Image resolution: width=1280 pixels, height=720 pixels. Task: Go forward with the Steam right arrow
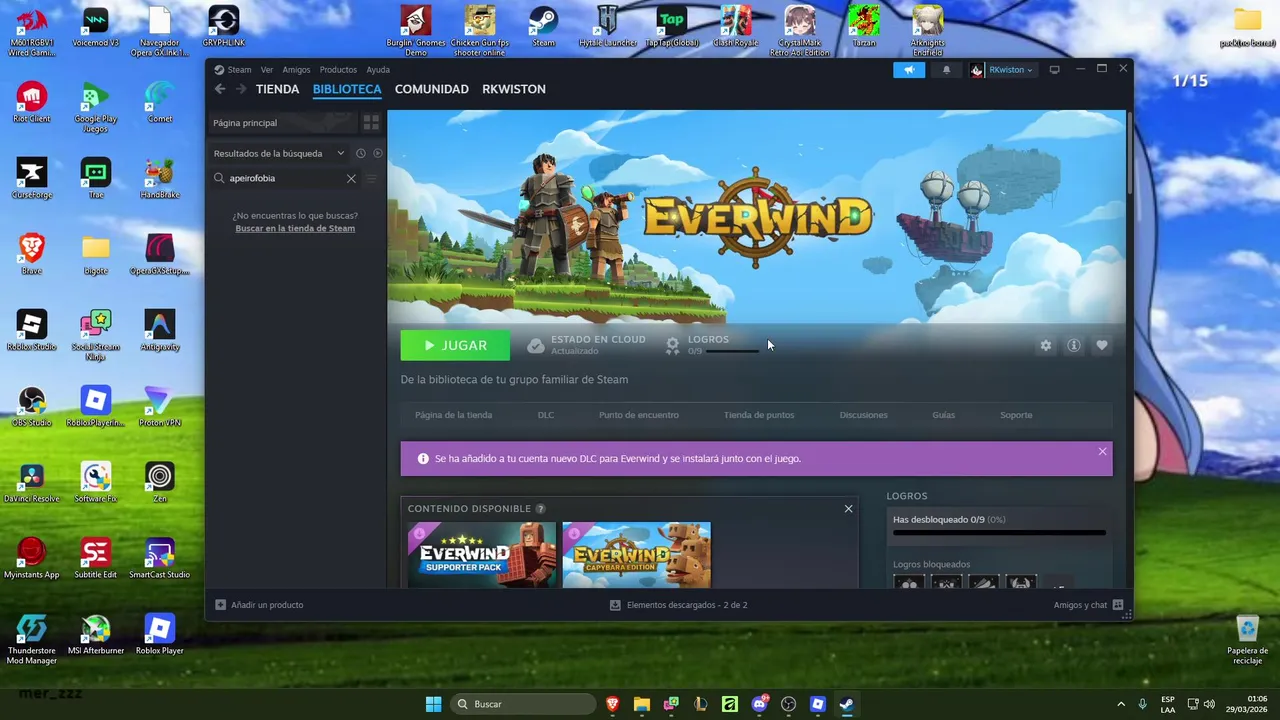point(240,89)
